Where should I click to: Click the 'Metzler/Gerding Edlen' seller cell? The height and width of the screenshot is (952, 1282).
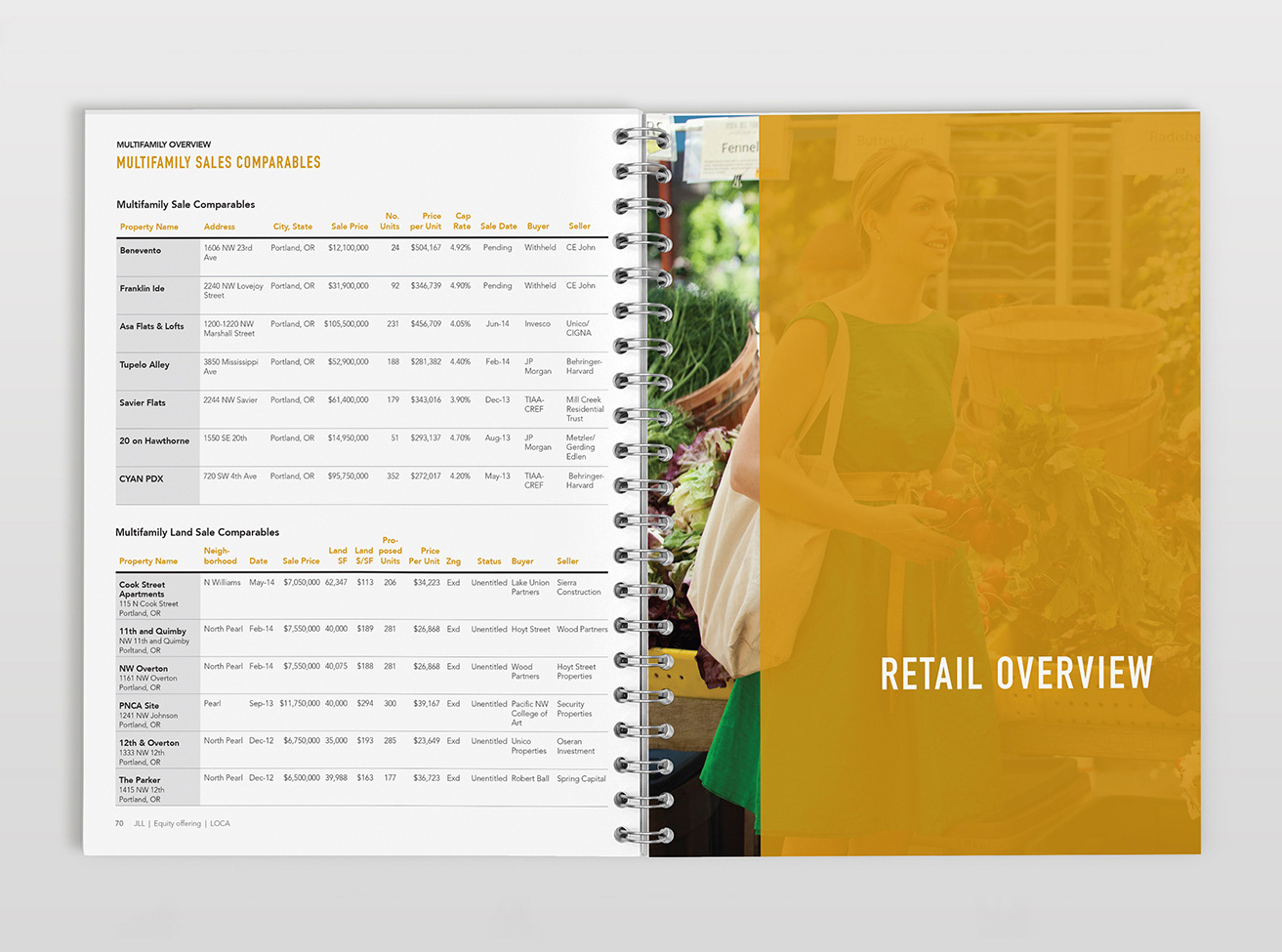[x=581, y=447]
